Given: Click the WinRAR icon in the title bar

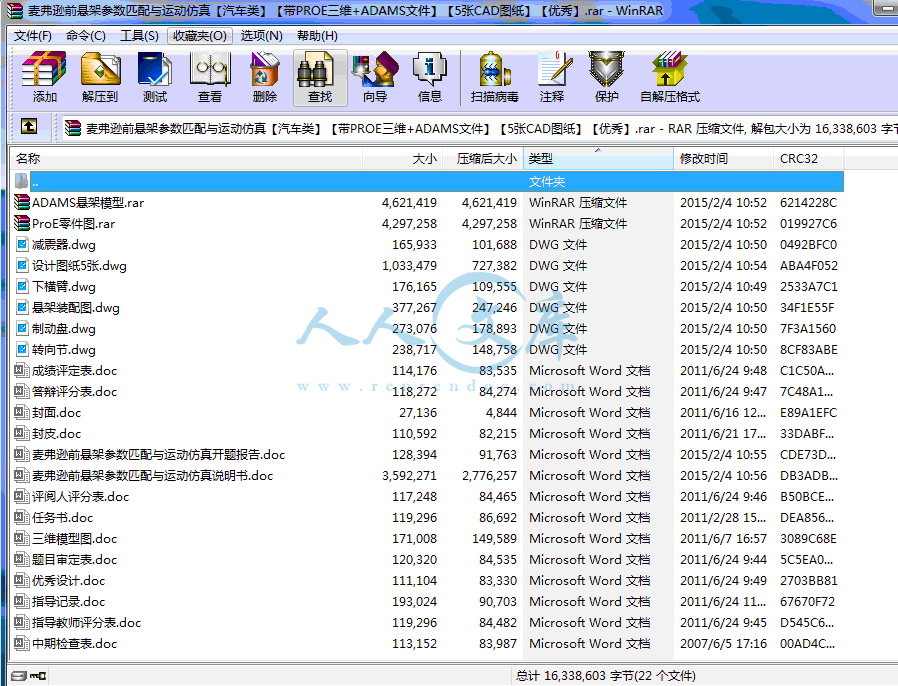Looking at the screenshot, I should click(14, 10).
